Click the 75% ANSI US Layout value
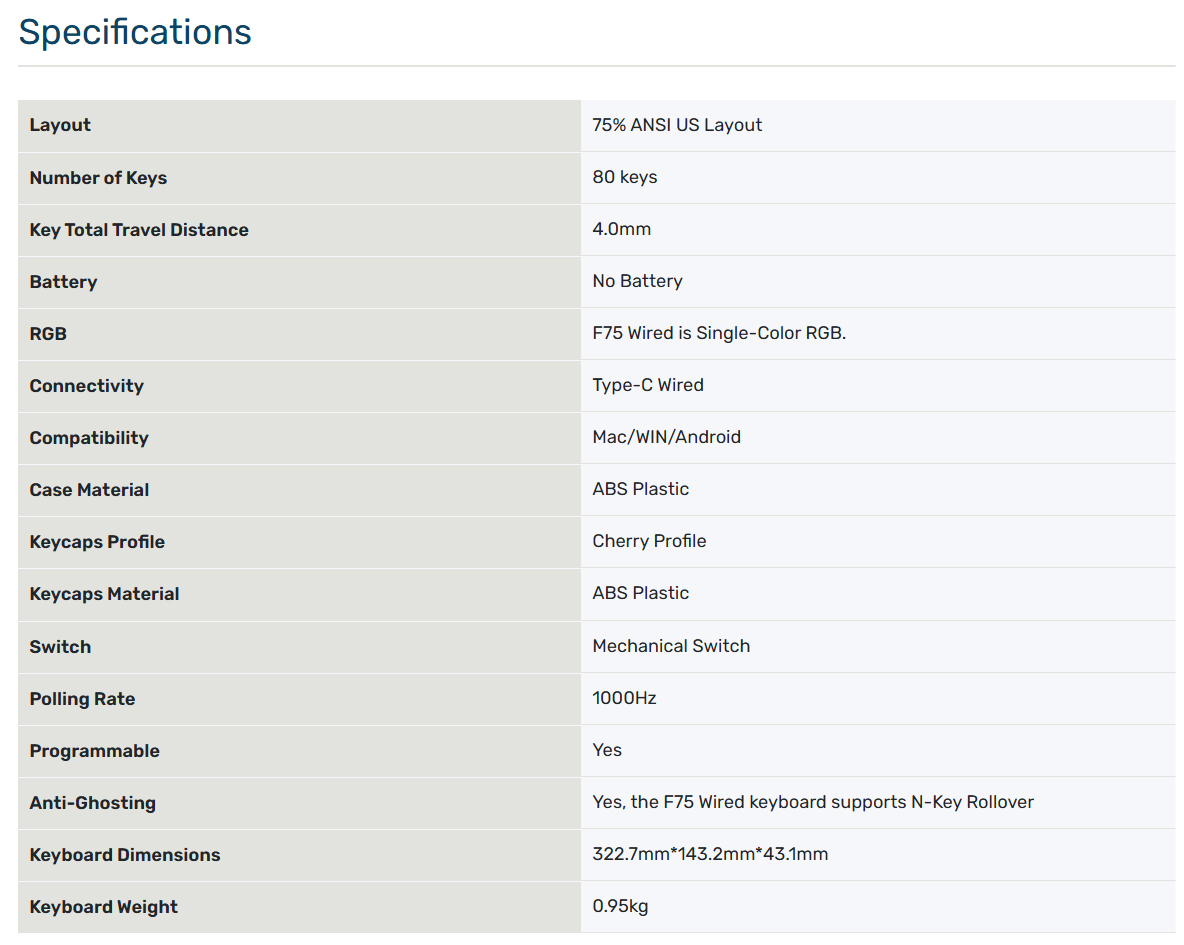1184x945 pixels. point(677,125)
